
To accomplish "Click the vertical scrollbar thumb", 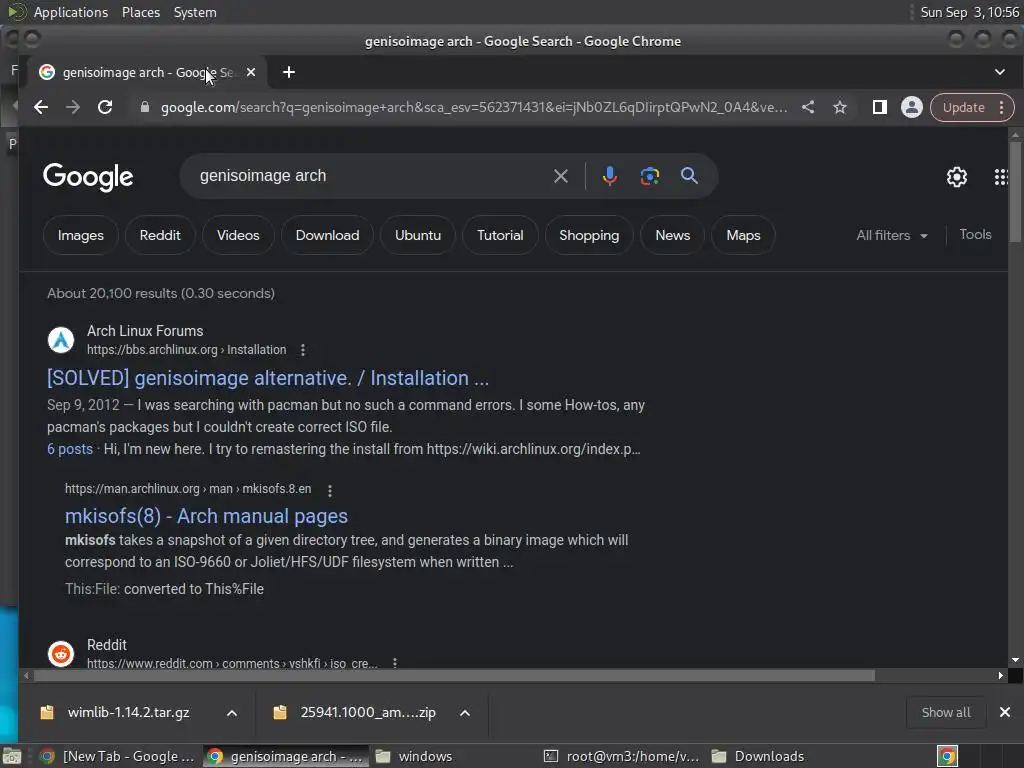I will click(1015, 191).
